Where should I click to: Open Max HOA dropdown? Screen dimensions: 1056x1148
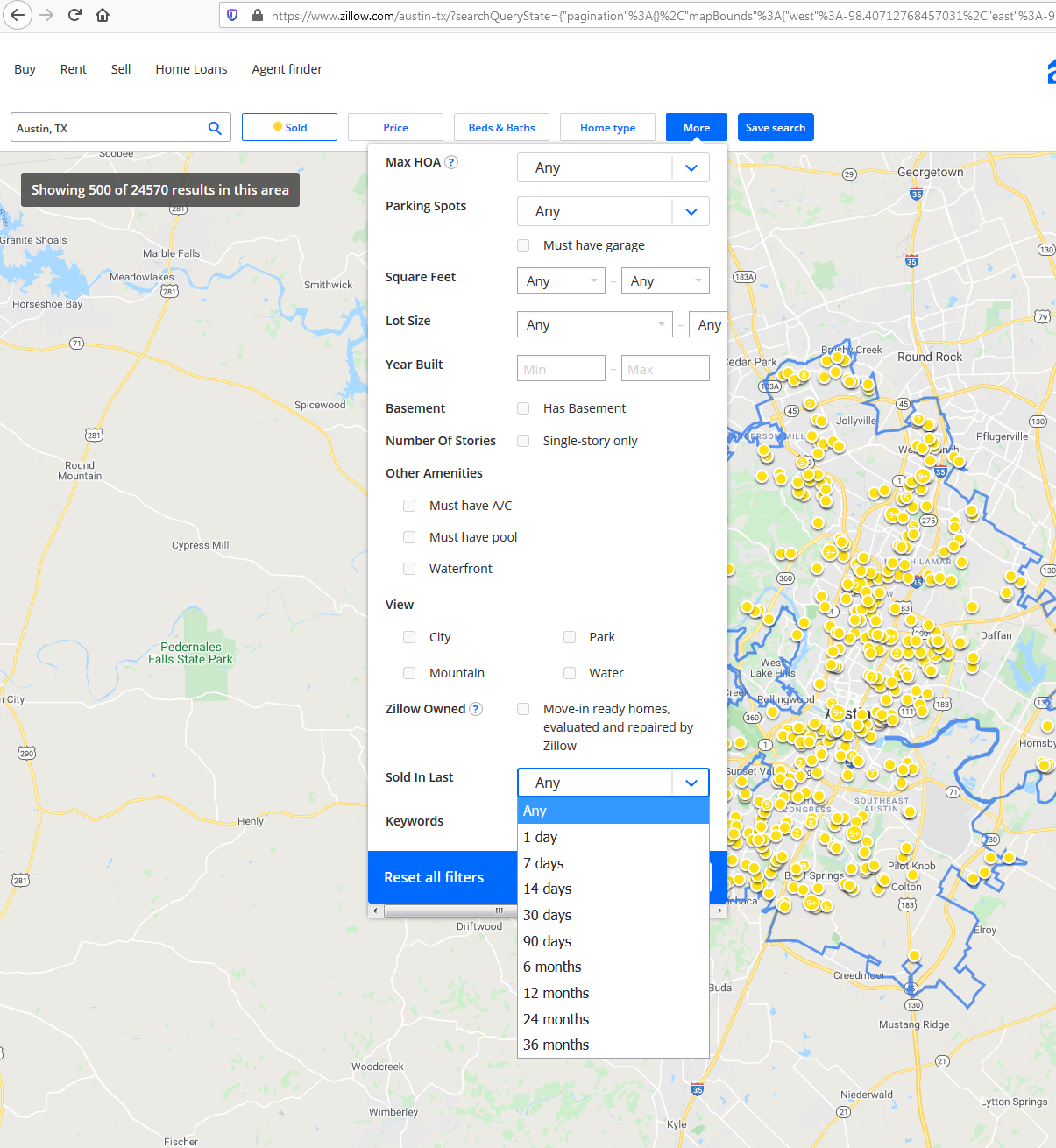(613, 167)
